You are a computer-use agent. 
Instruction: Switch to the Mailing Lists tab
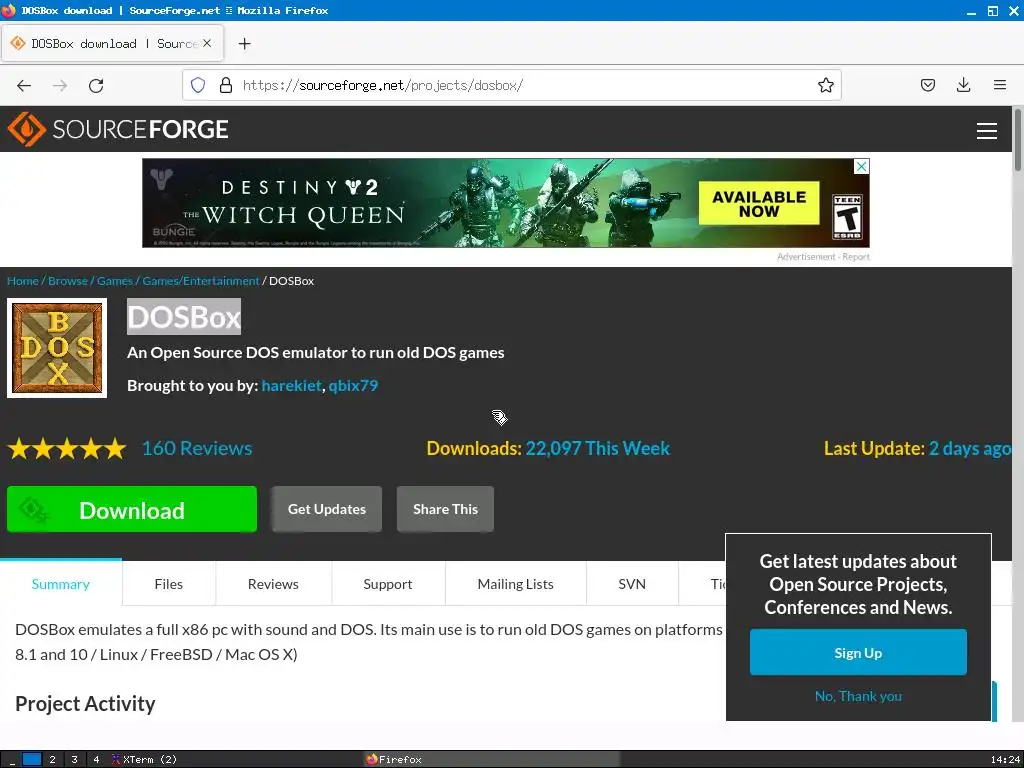point(515,584)
